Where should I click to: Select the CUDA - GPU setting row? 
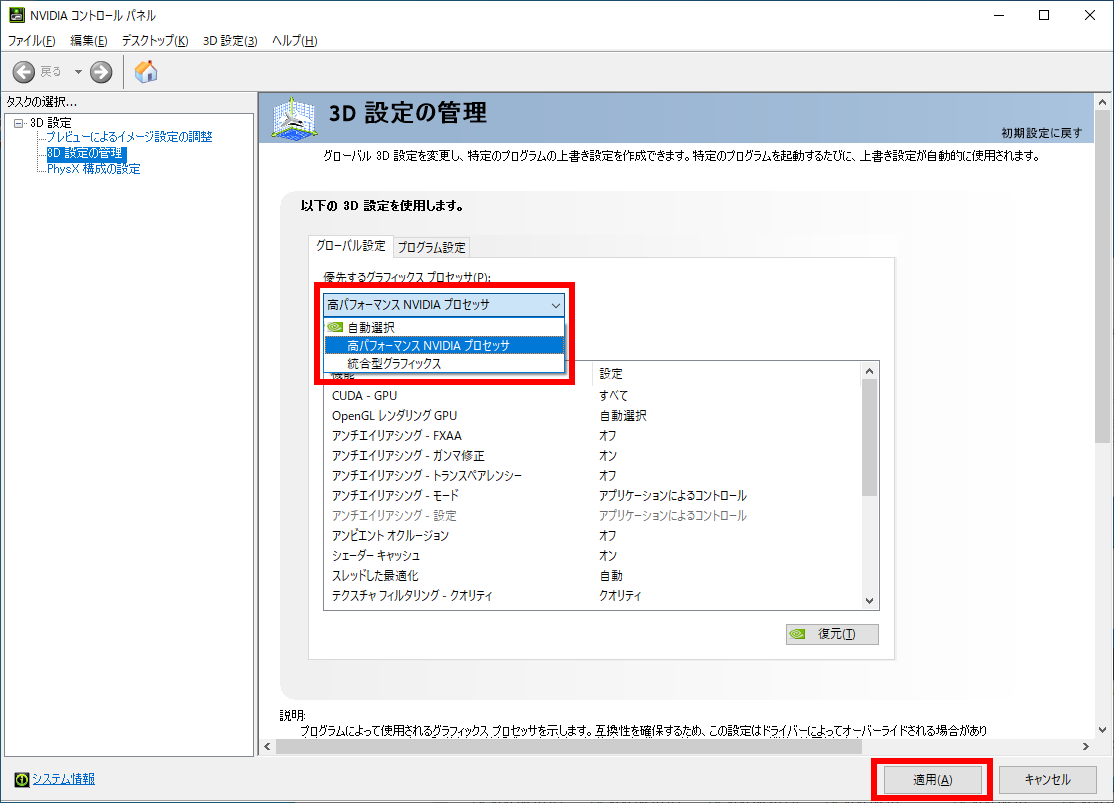point(593,396)
